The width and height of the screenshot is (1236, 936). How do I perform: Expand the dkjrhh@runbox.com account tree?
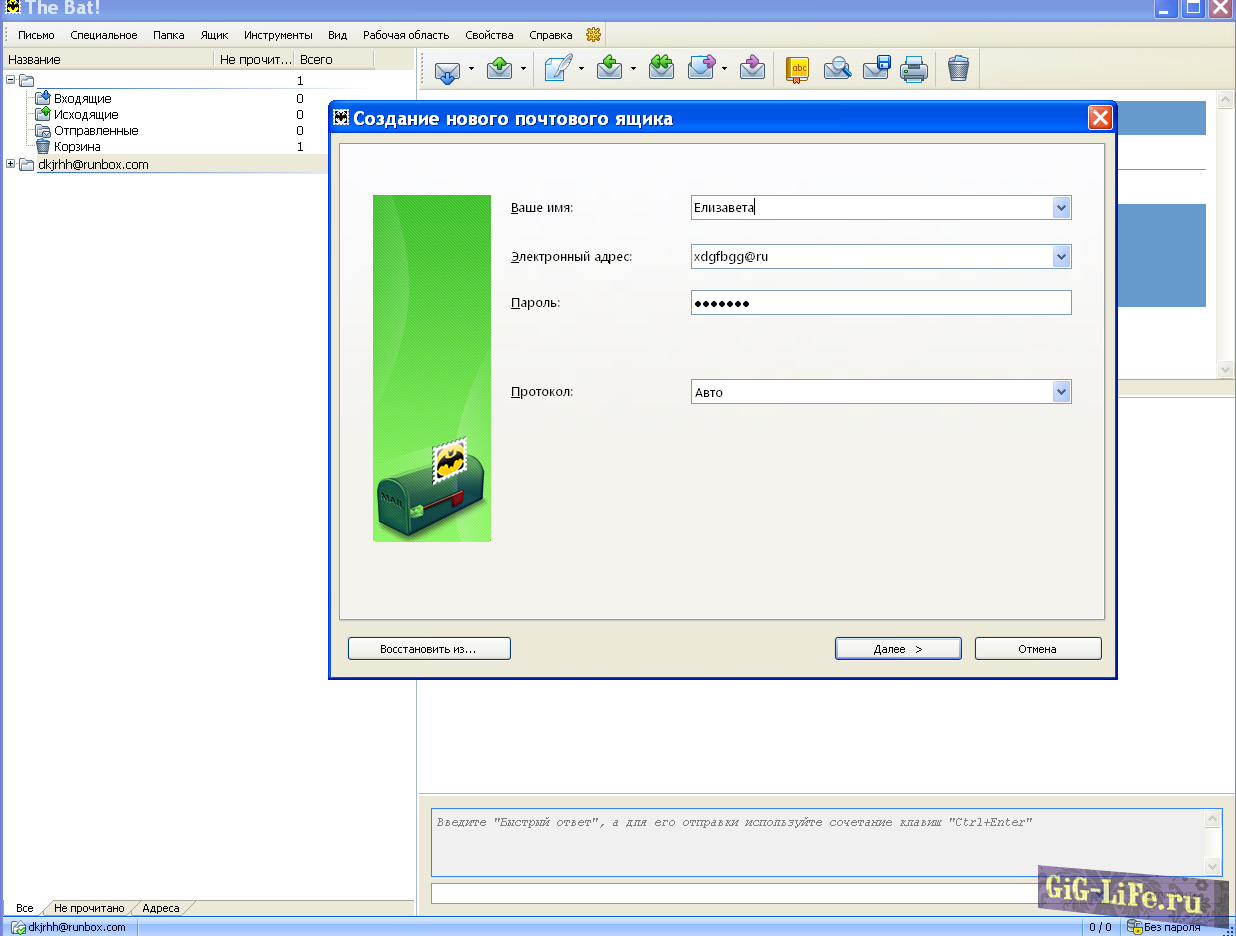tap(11, 164)
